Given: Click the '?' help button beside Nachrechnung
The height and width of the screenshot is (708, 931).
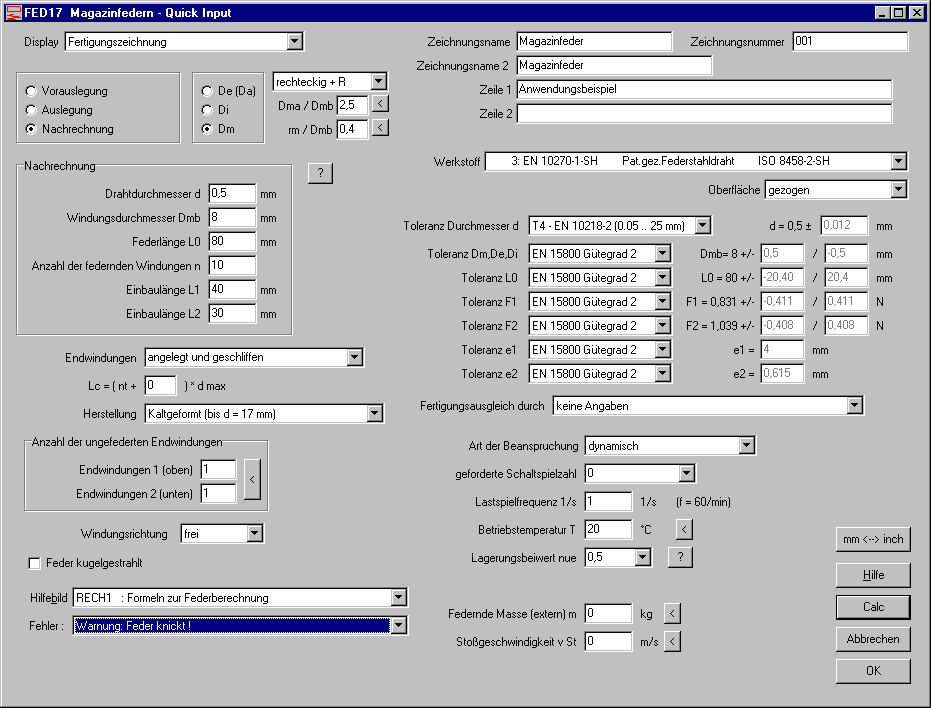Looking at the screenshot, I should point(320,173).
